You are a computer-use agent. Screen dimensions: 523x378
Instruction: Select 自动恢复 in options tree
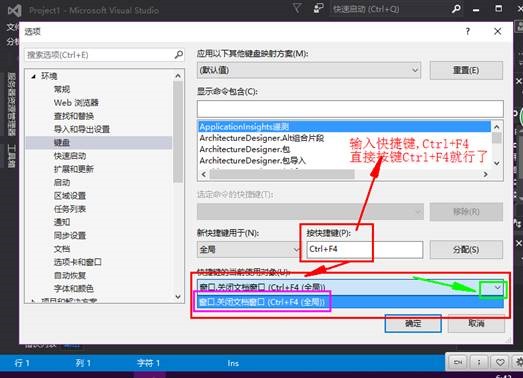(x=70, y=275)
